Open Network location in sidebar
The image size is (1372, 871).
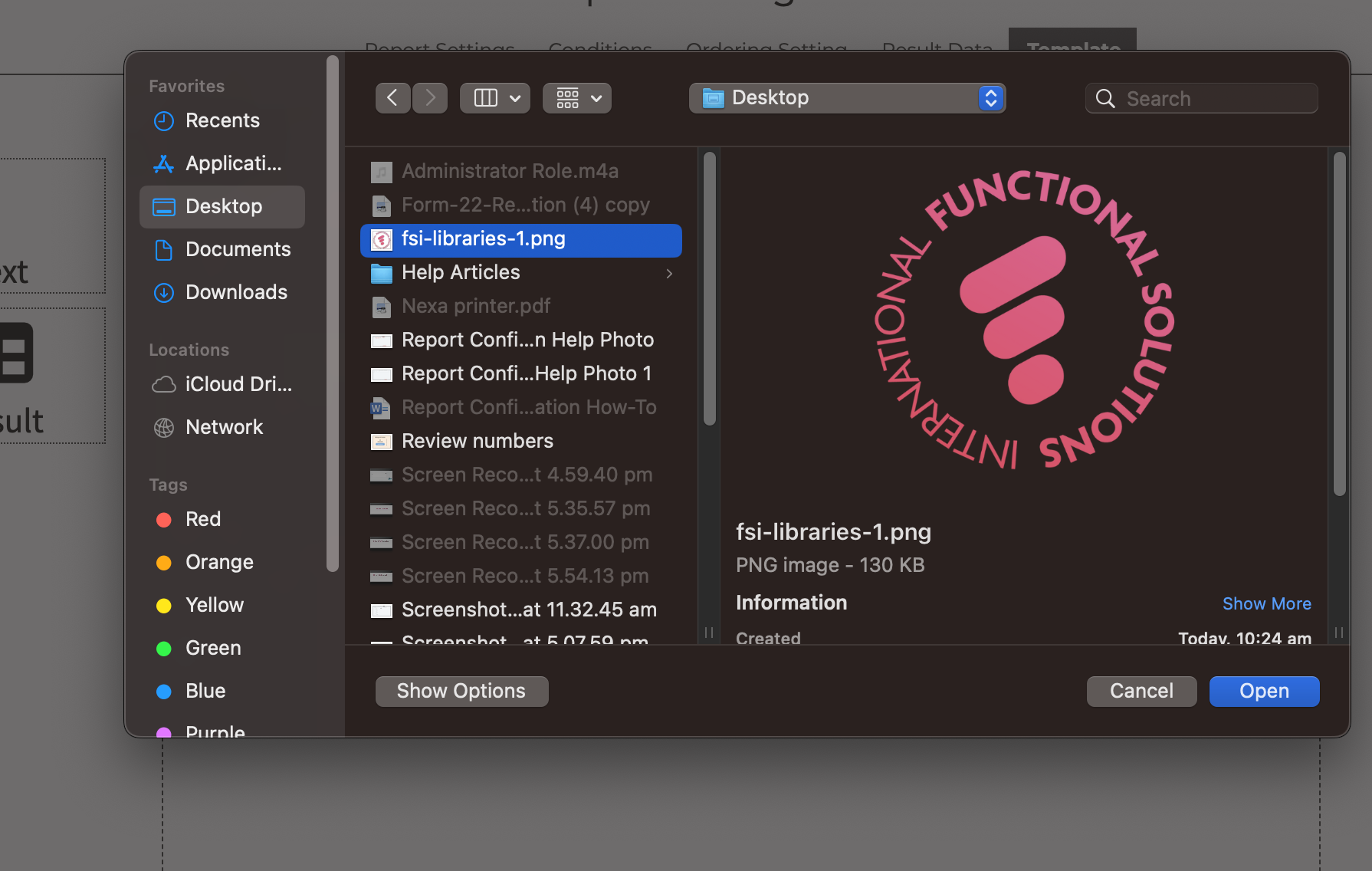[x=222, y=427]
